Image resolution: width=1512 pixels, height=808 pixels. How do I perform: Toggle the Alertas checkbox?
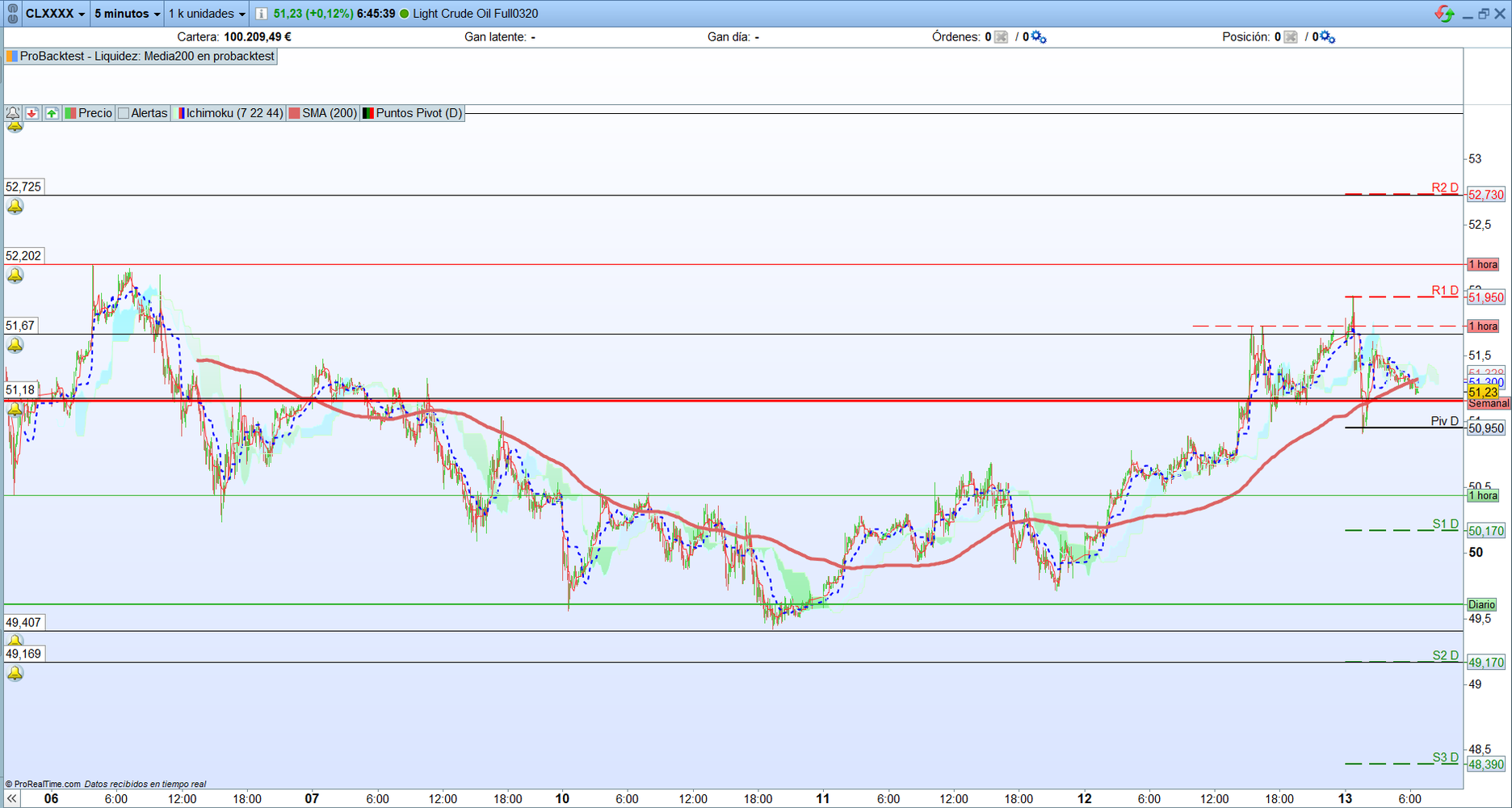click(124, 113)
